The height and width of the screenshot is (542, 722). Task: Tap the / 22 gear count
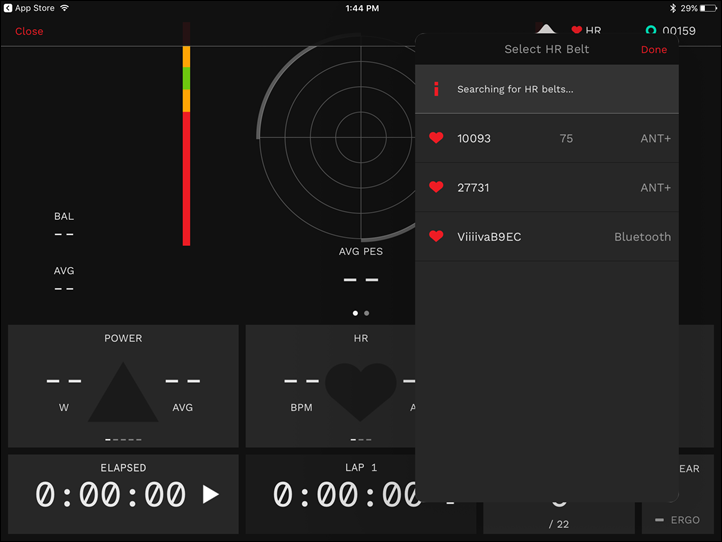click(559, 524)
